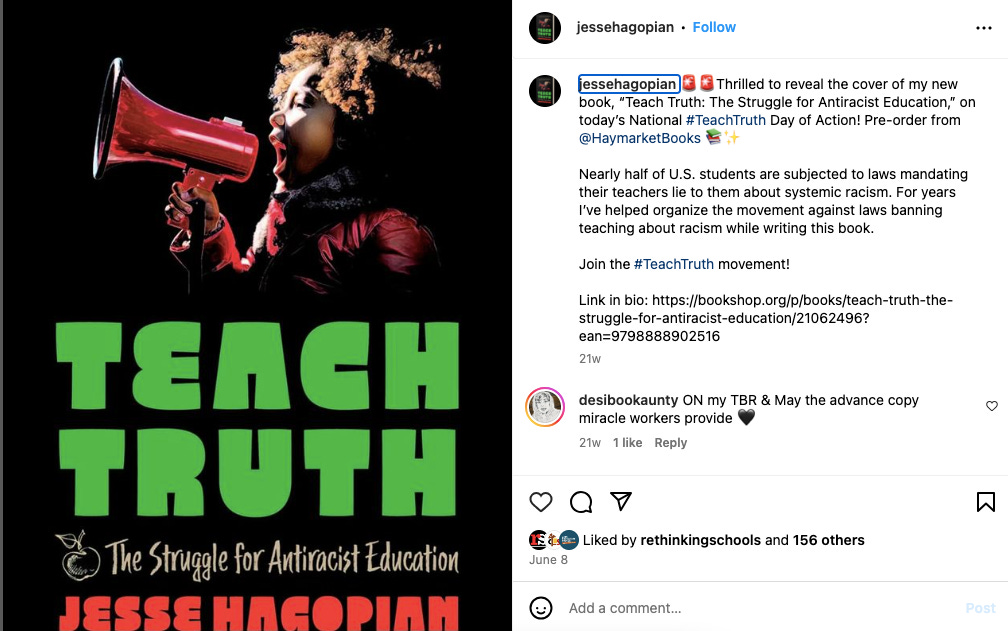Click jessehagopian's profile picture in the header
This screenshot has width=1008, height=631.
click(544, 28)
